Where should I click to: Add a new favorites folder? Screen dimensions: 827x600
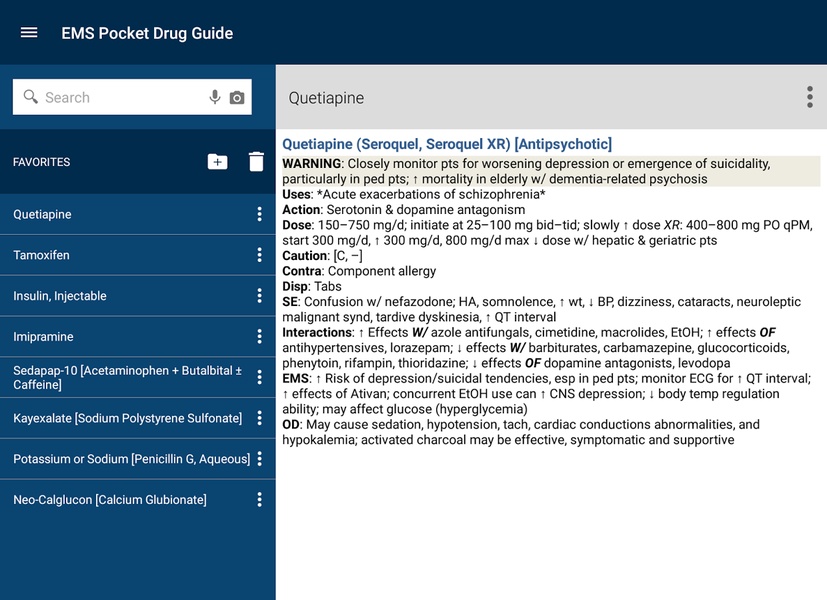[x=217, y=161]
